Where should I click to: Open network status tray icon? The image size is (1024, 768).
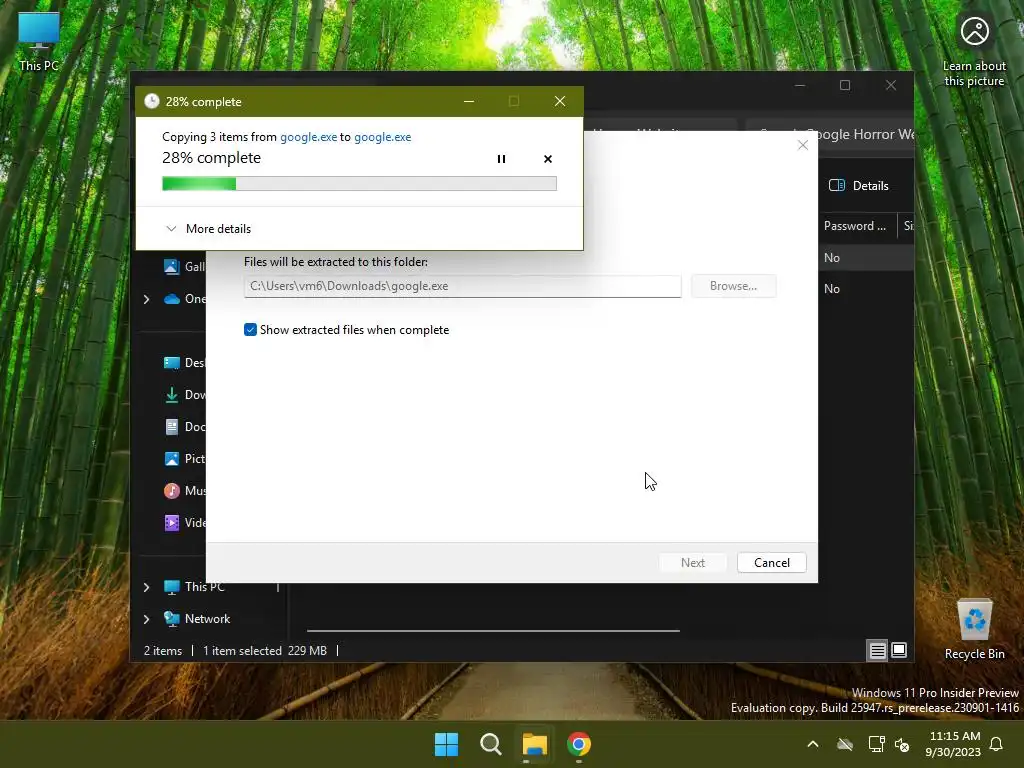[876, 744]
